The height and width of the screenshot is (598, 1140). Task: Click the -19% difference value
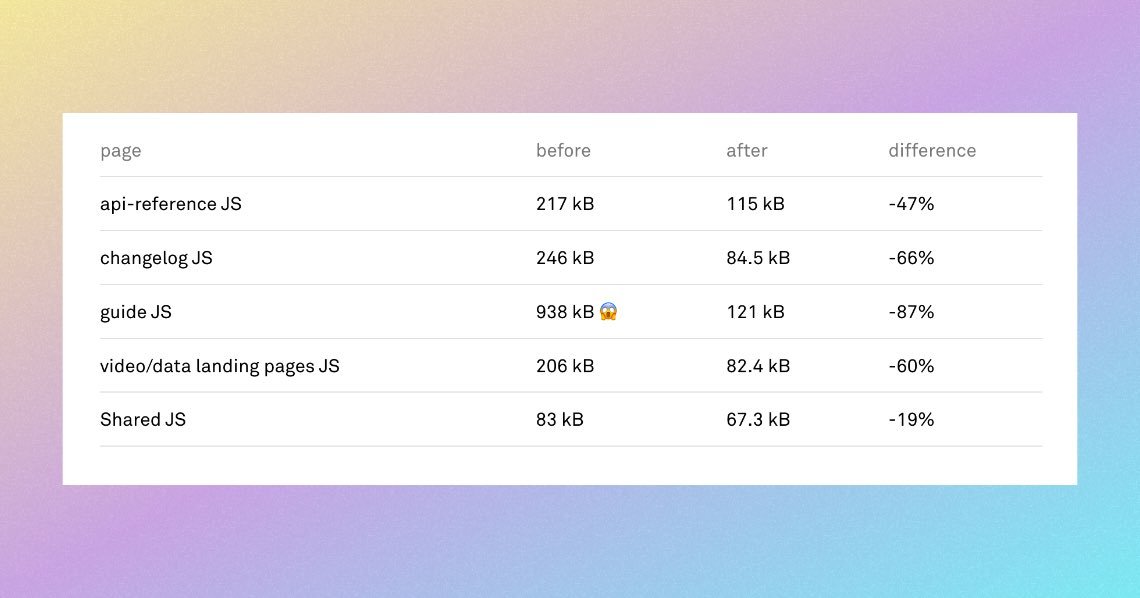click(912, 420)
